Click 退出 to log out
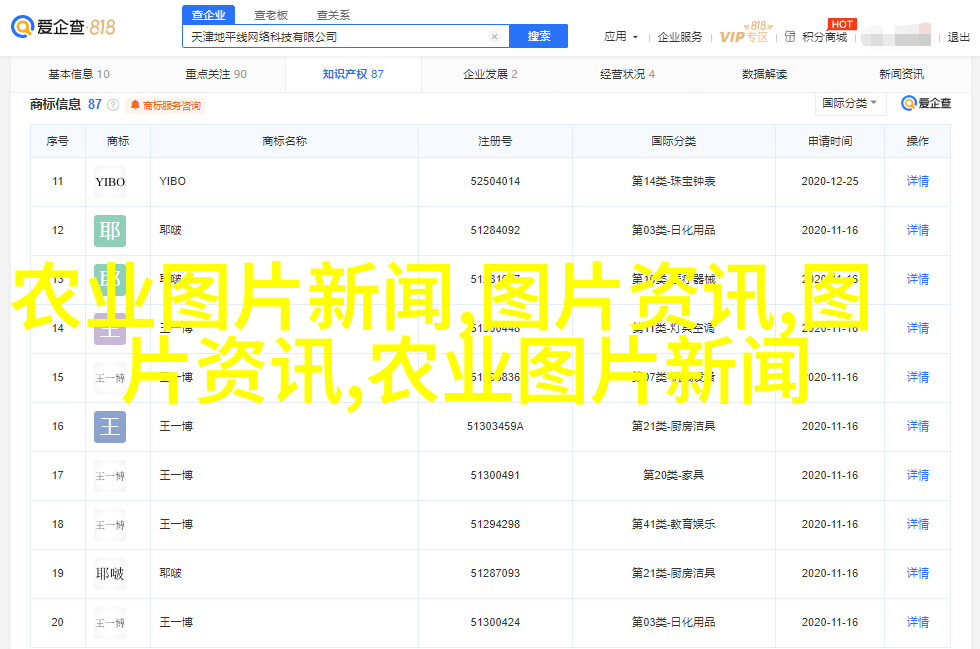This screenshot has width=980, height=649. 958,37
